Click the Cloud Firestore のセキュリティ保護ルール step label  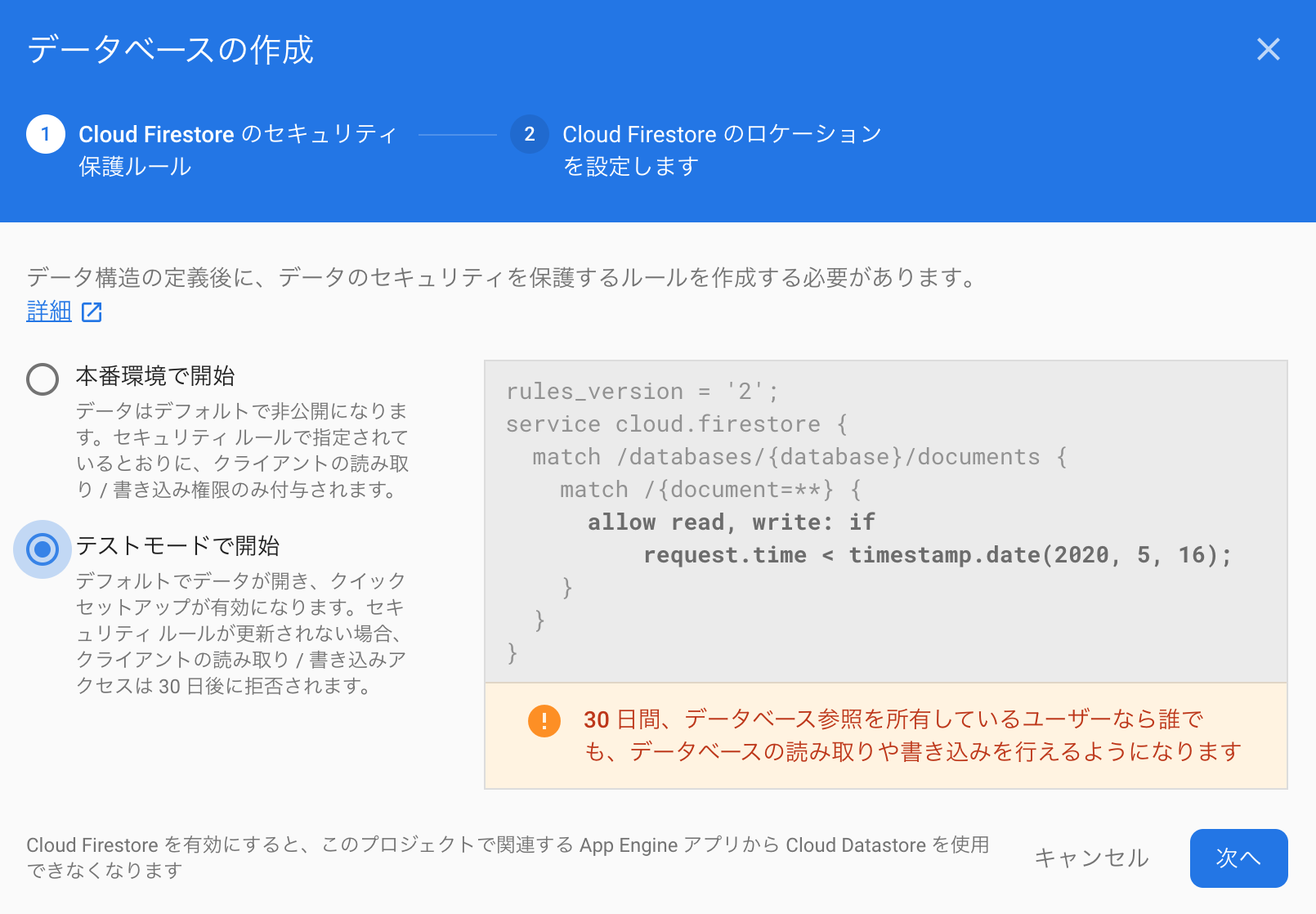coord(238,150)
